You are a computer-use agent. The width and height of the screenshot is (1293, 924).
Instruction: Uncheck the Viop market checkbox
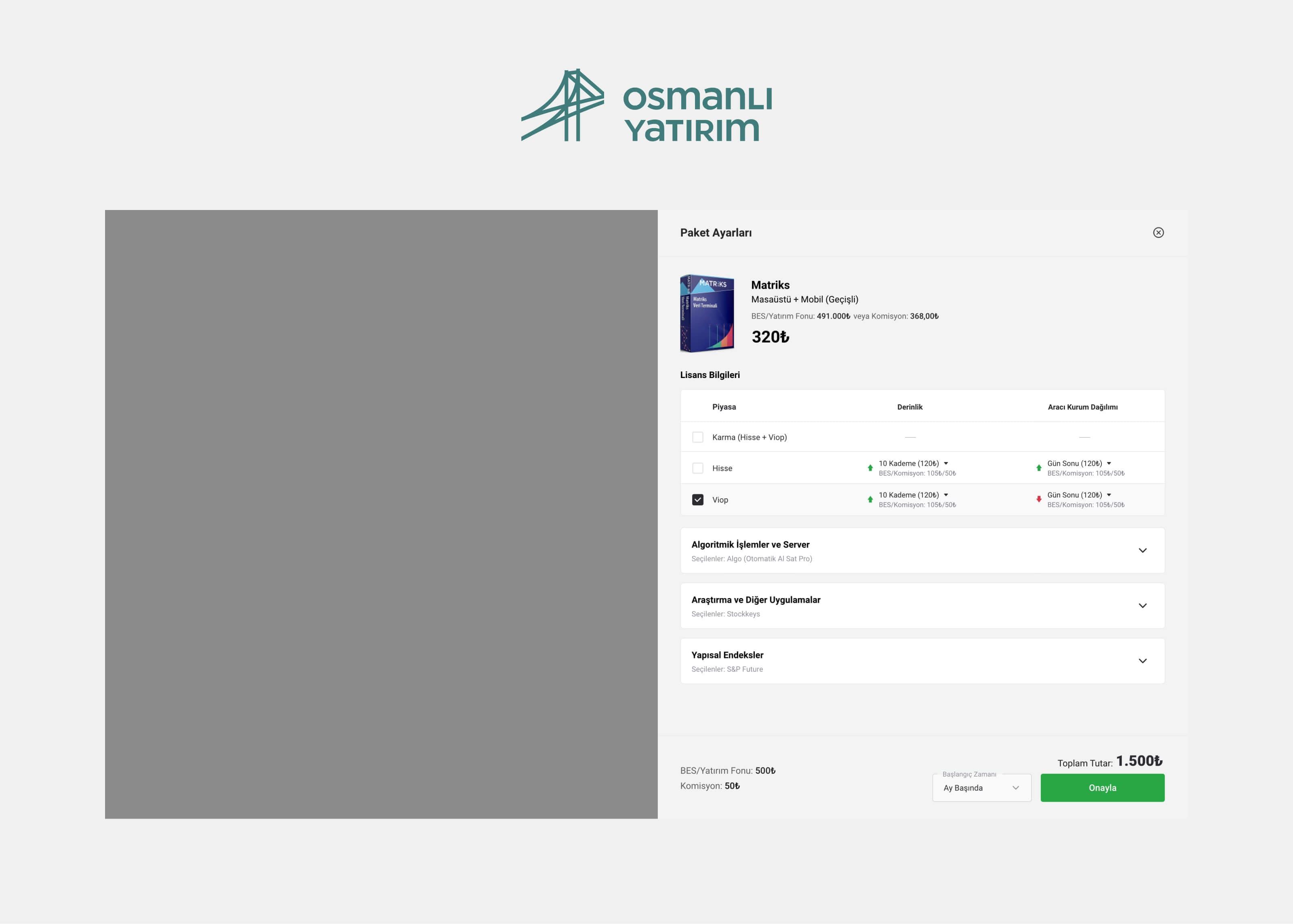point(697,500)
